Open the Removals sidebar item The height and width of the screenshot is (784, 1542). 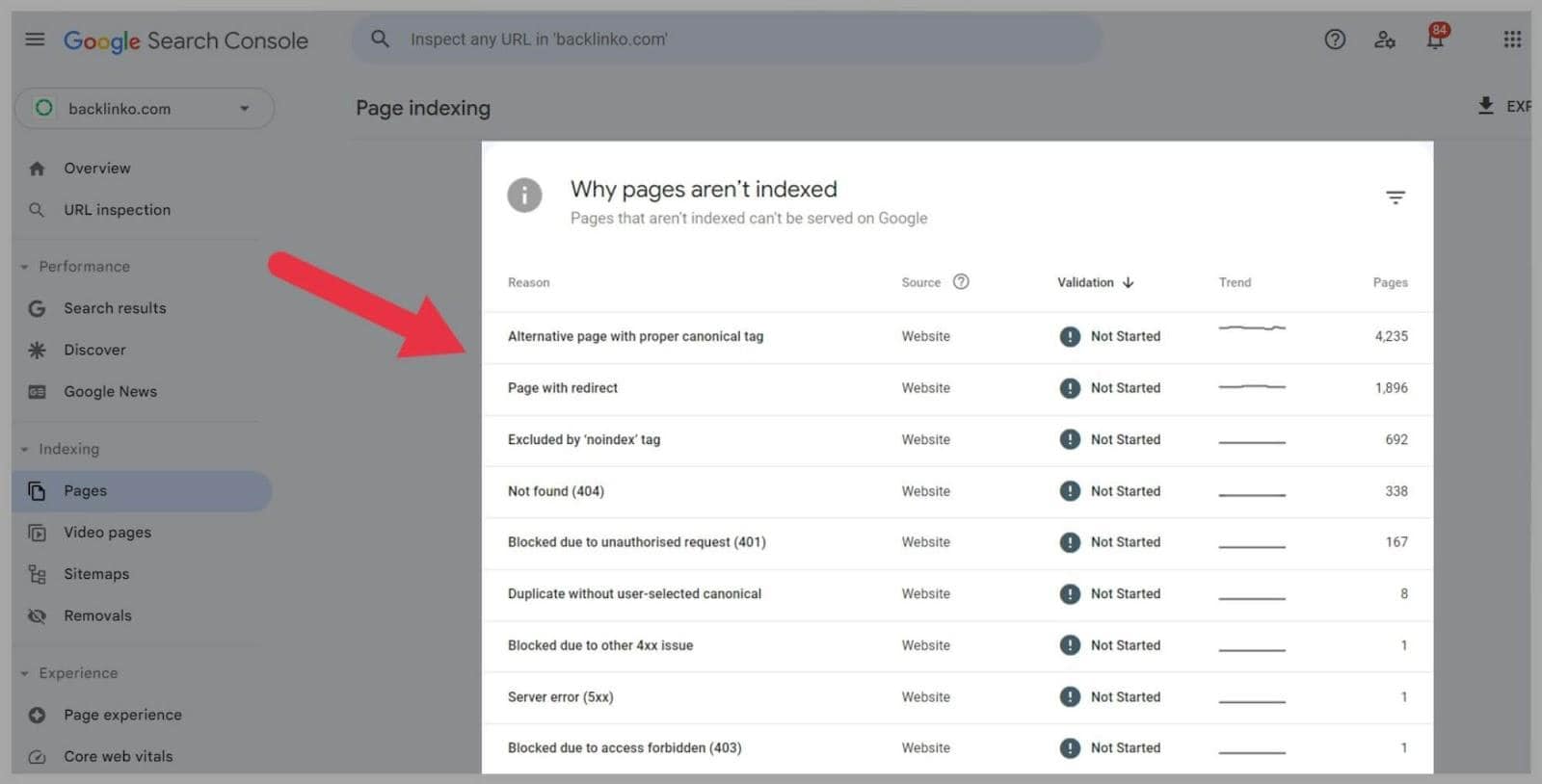(x=97, y=615)
